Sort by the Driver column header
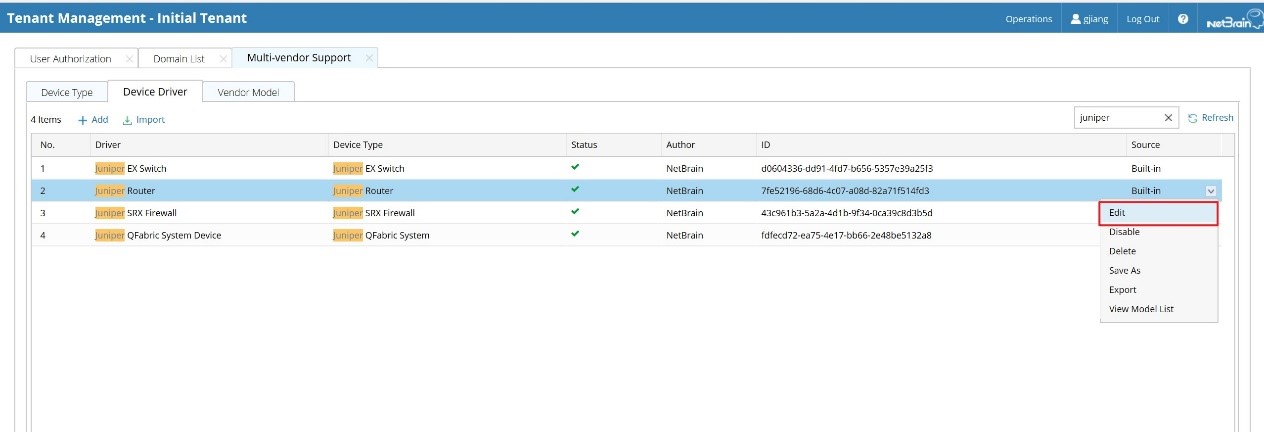The height and width of the screenshot is (432, 1264). pos(208,145)
